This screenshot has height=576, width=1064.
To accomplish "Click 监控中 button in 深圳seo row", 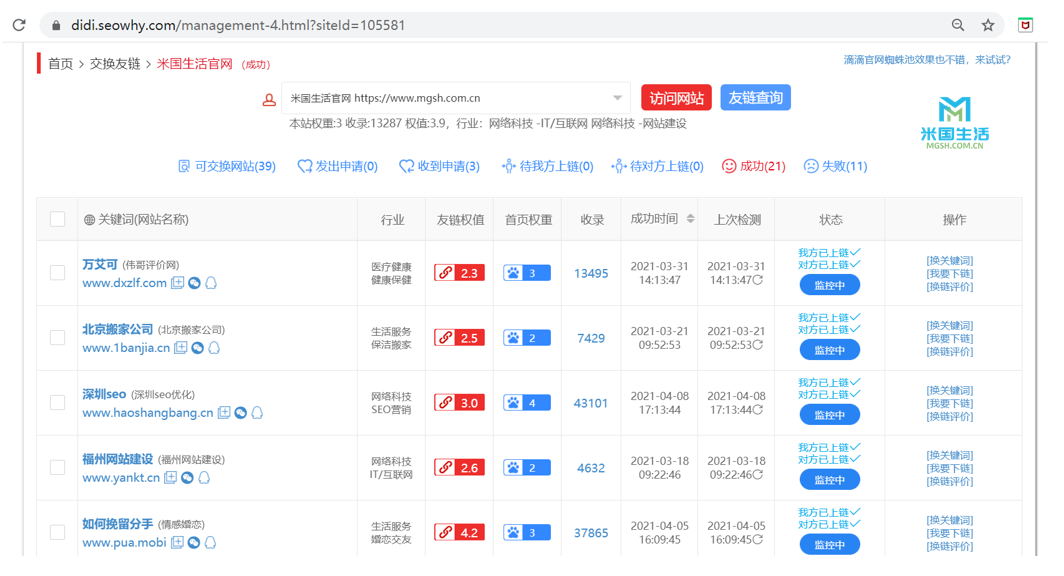I will click(829, 415).
